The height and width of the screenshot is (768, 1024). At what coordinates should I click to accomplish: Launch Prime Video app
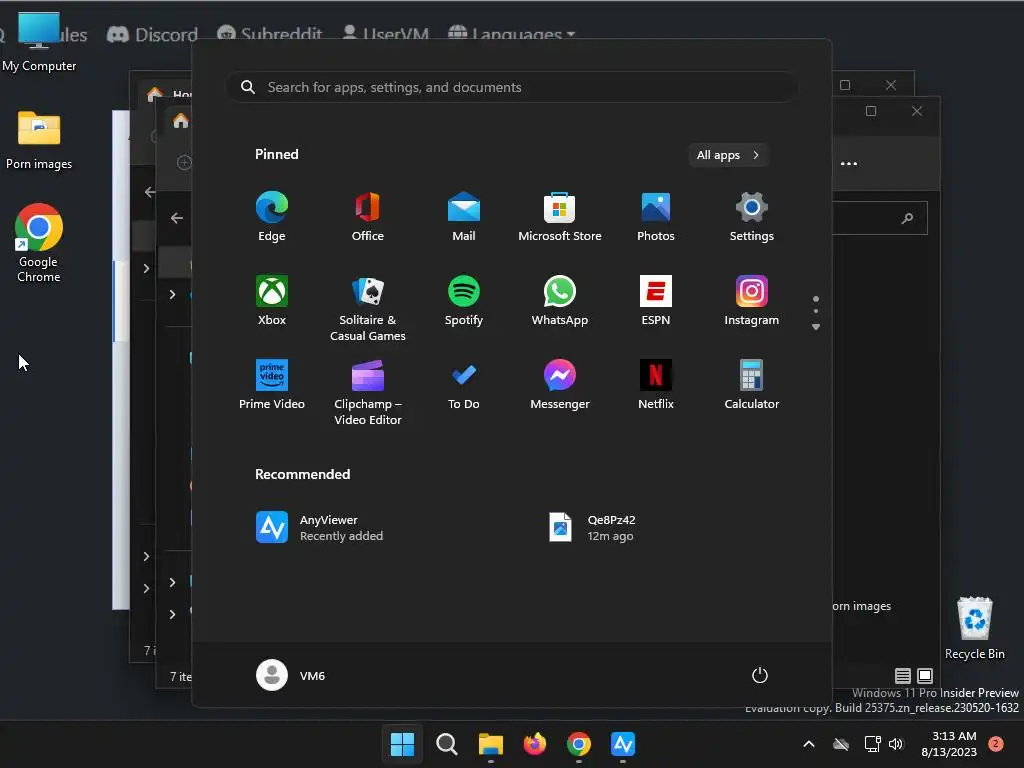(272, 385)
